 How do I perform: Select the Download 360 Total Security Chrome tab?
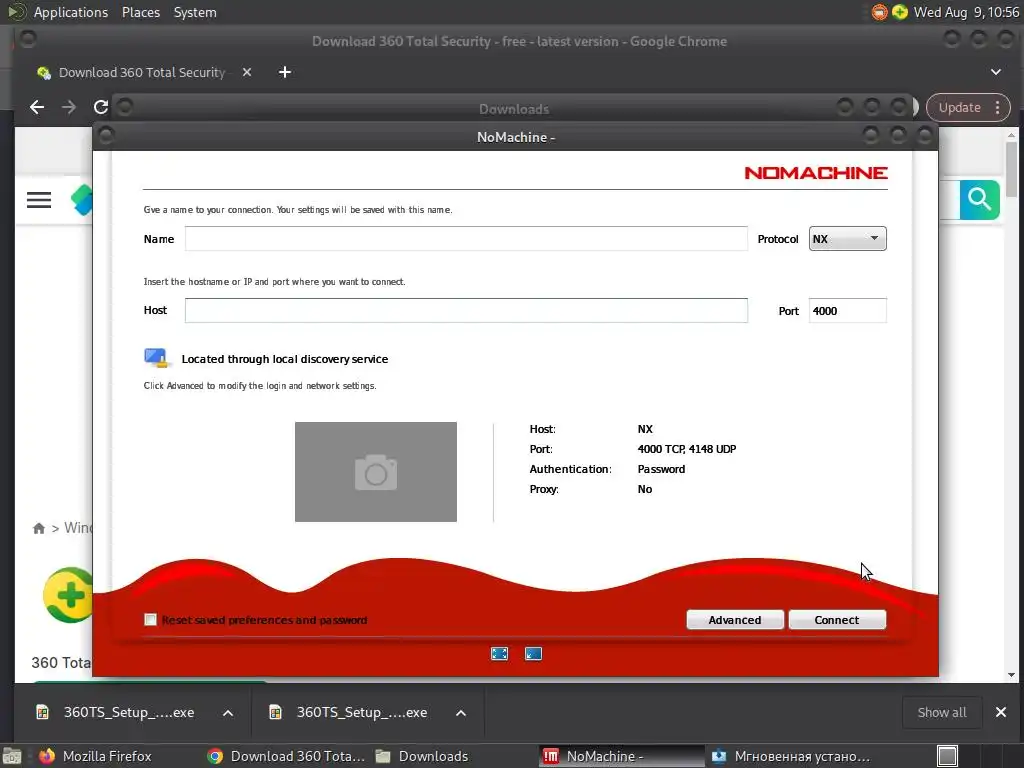pos(142,72)
